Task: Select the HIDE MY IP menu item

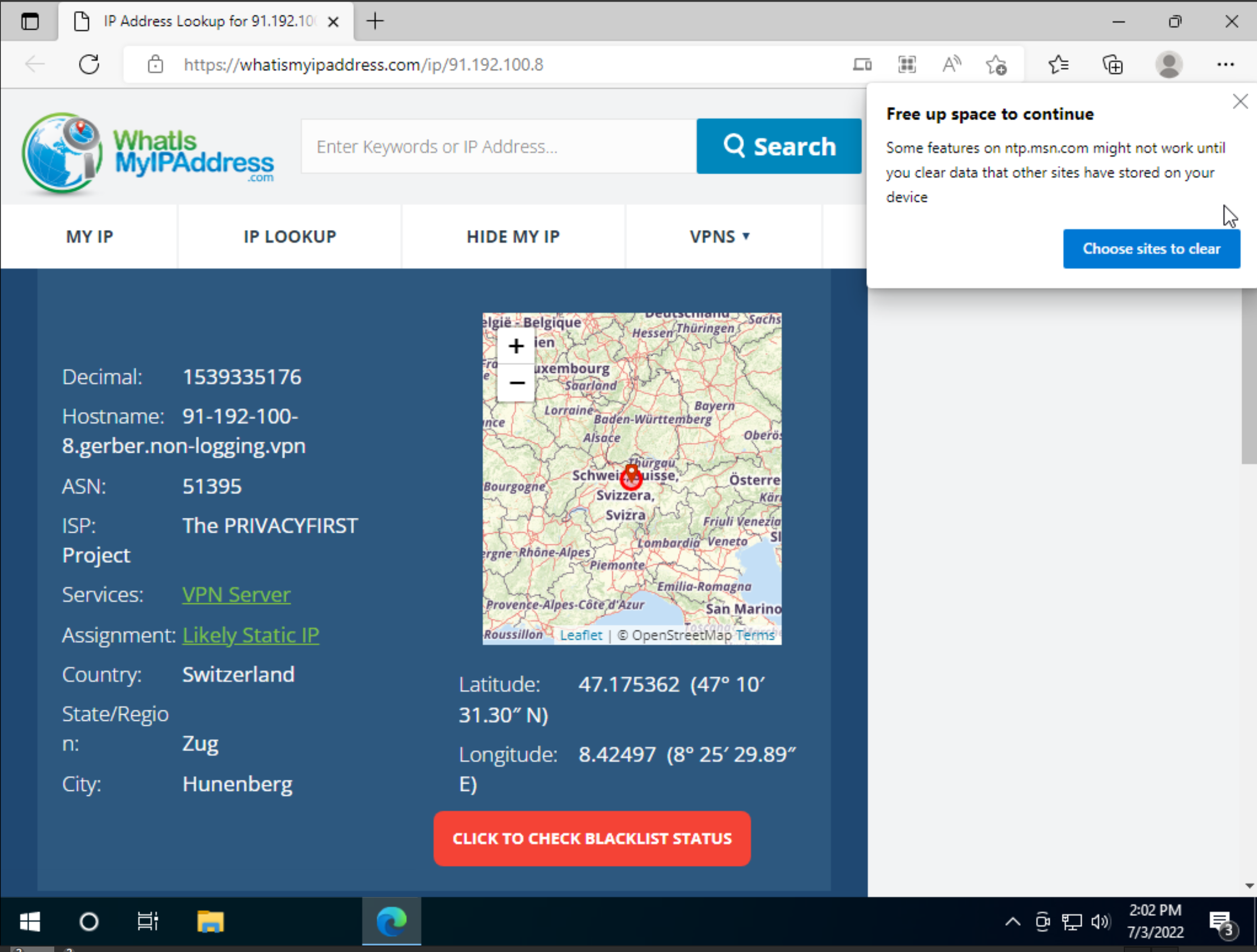Action: pos(513,236)
